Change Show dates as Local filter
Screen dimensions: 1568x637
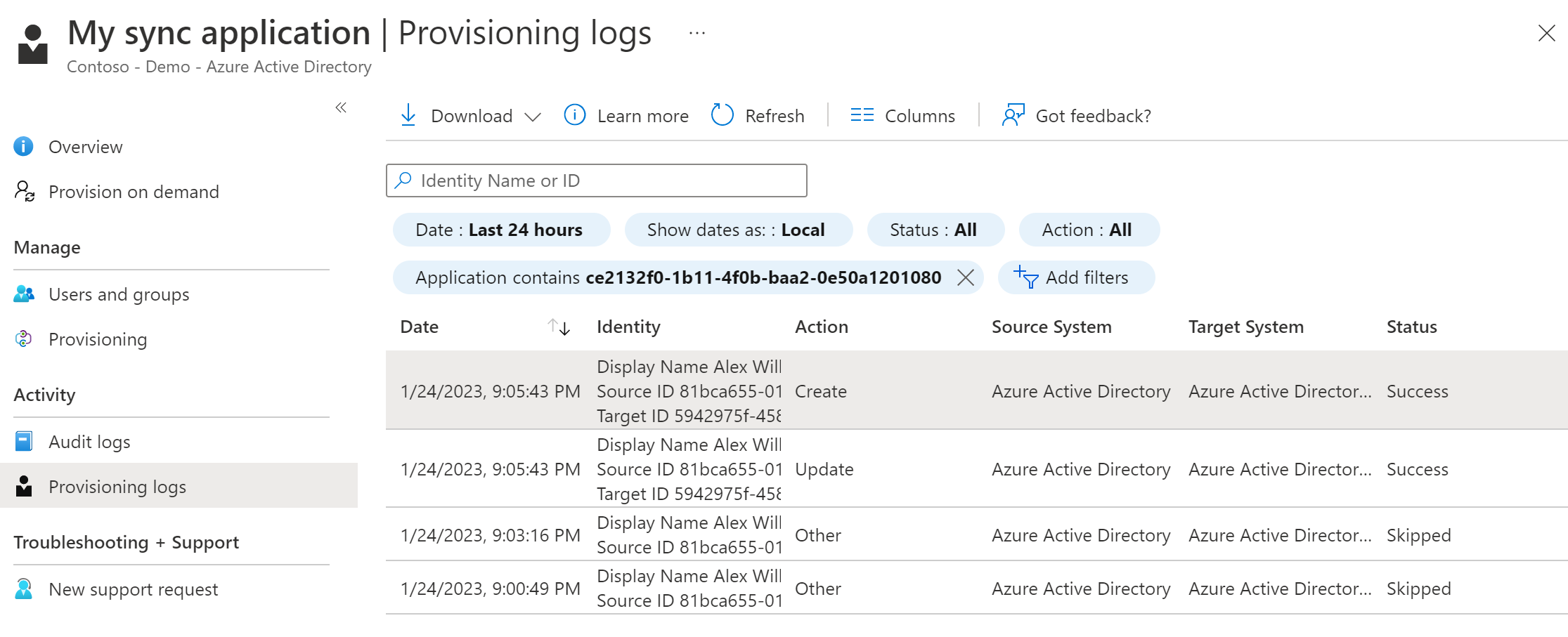[x=737, y=230]
